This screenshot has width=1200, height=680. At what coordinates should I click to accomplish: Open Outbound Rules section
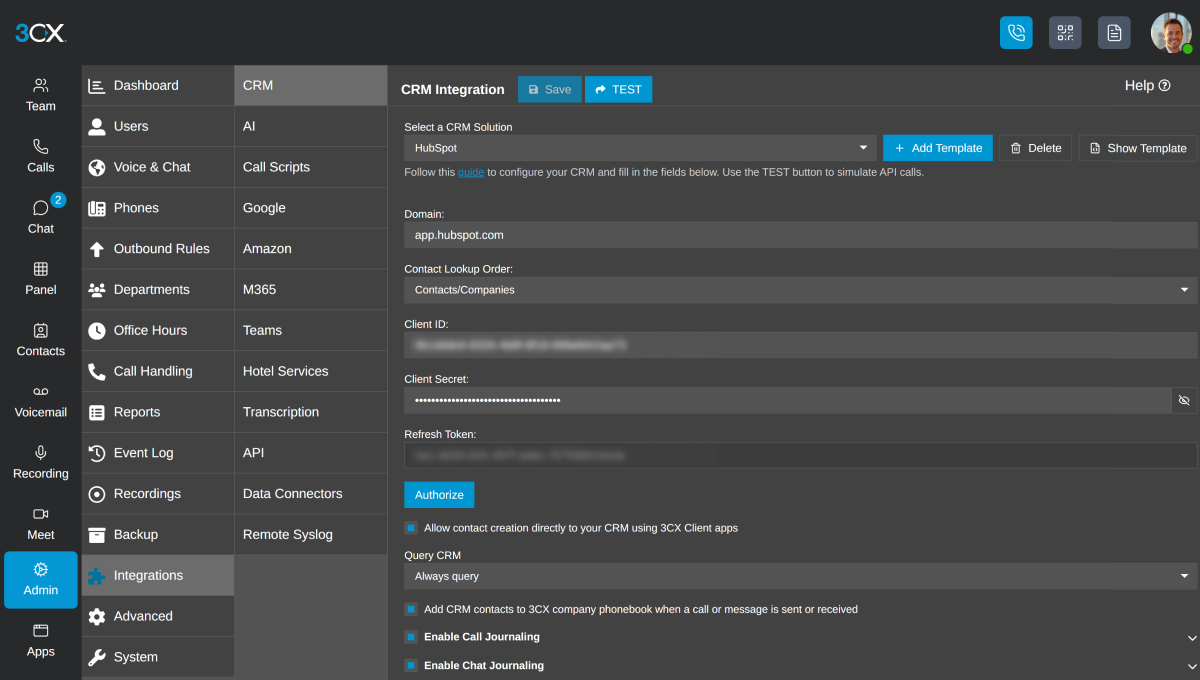(158, 249)
